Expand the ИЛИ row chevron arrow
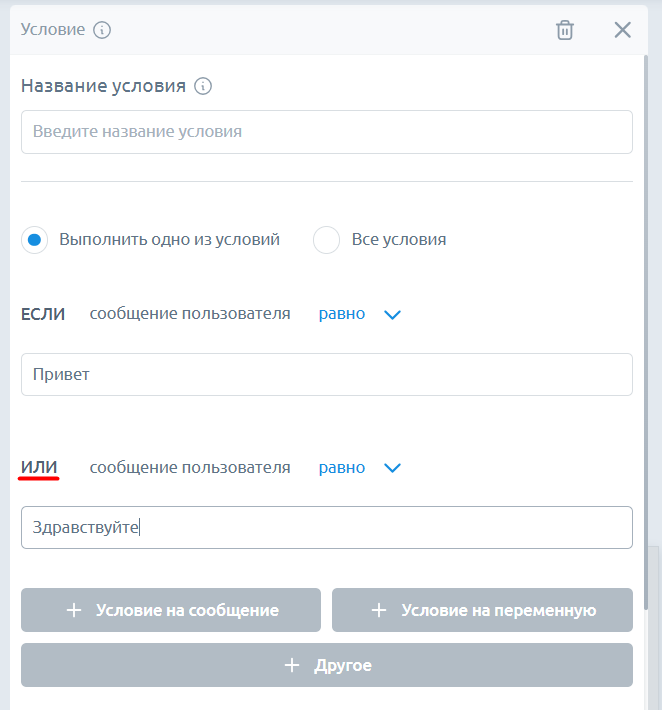Image resolution: width=662 pixels, height=710 pixels. point(393,468)
